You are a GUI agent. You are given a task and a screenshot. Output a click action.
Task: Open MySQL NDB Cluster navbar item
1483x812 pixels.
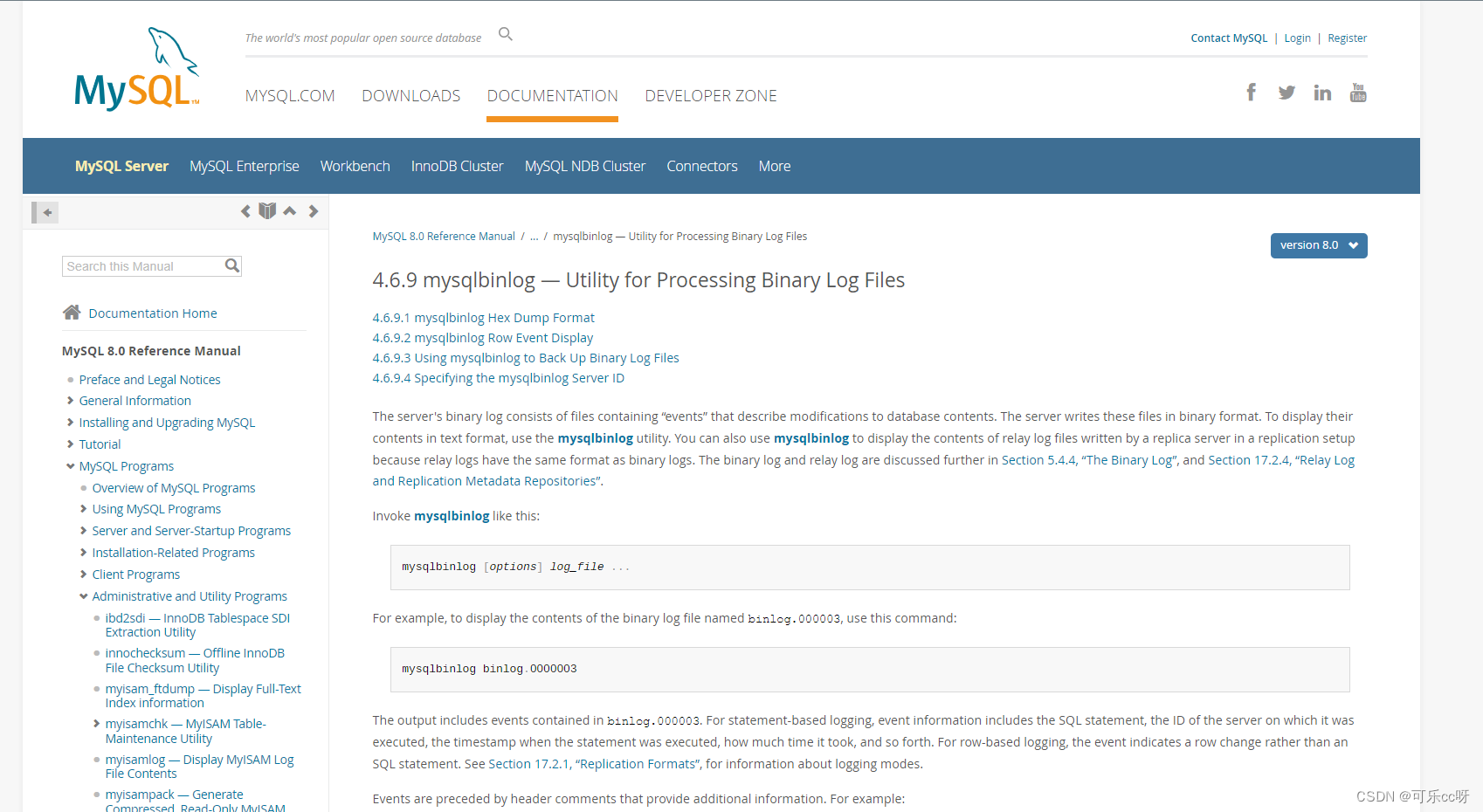point(585,166)
